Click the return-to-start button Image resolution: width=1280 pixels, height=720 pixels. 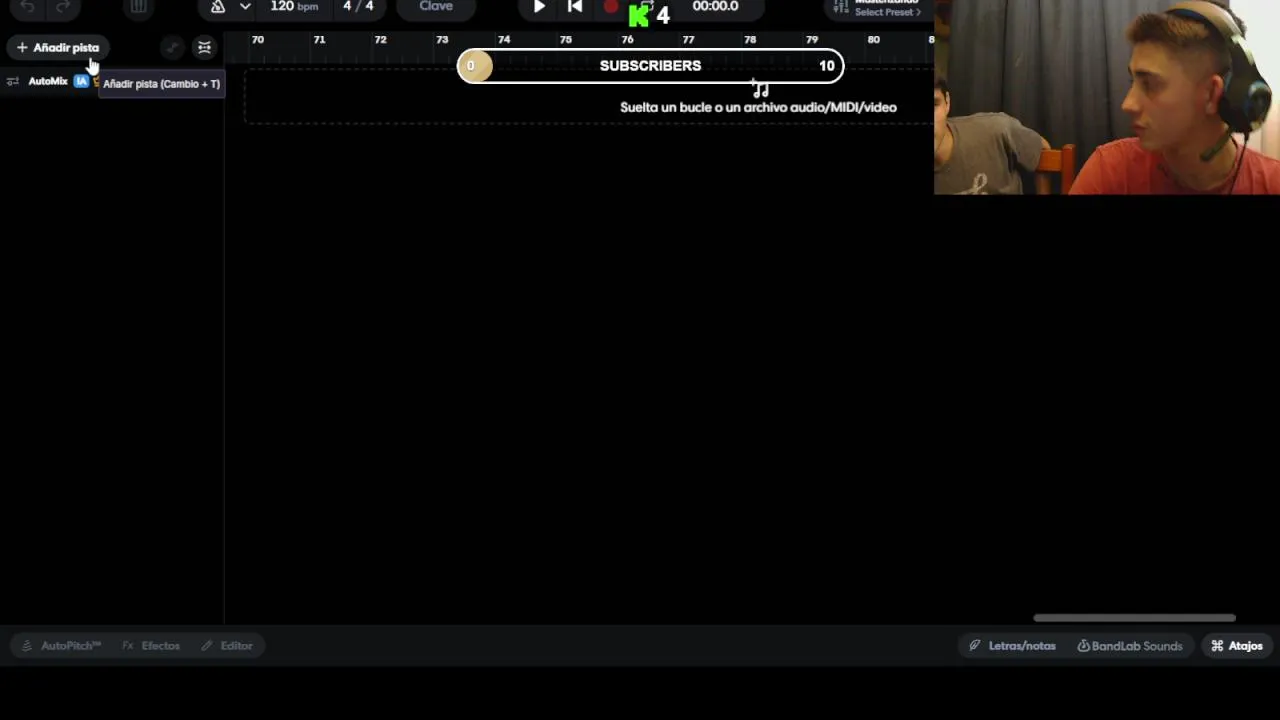pyautogui.click(x=575, y=7)
